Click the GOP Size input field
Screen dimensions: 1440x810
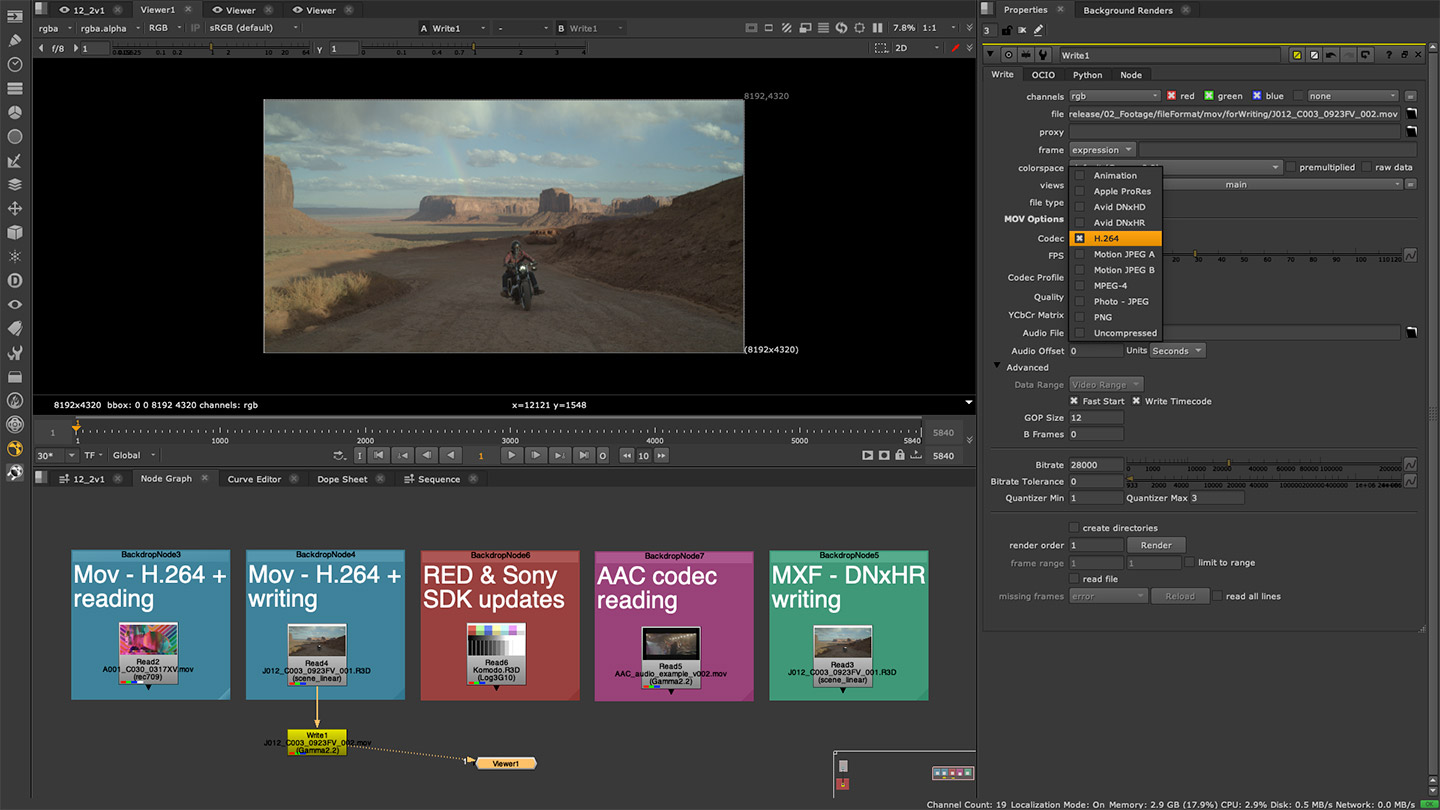(x=1096, y=418)
